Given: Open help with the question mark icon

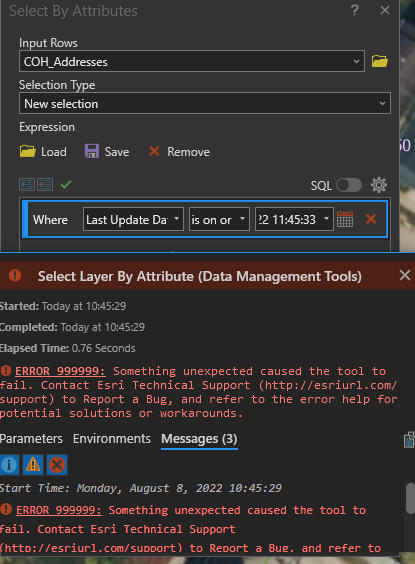Looking at the screenshot, I should click(355, 10).
